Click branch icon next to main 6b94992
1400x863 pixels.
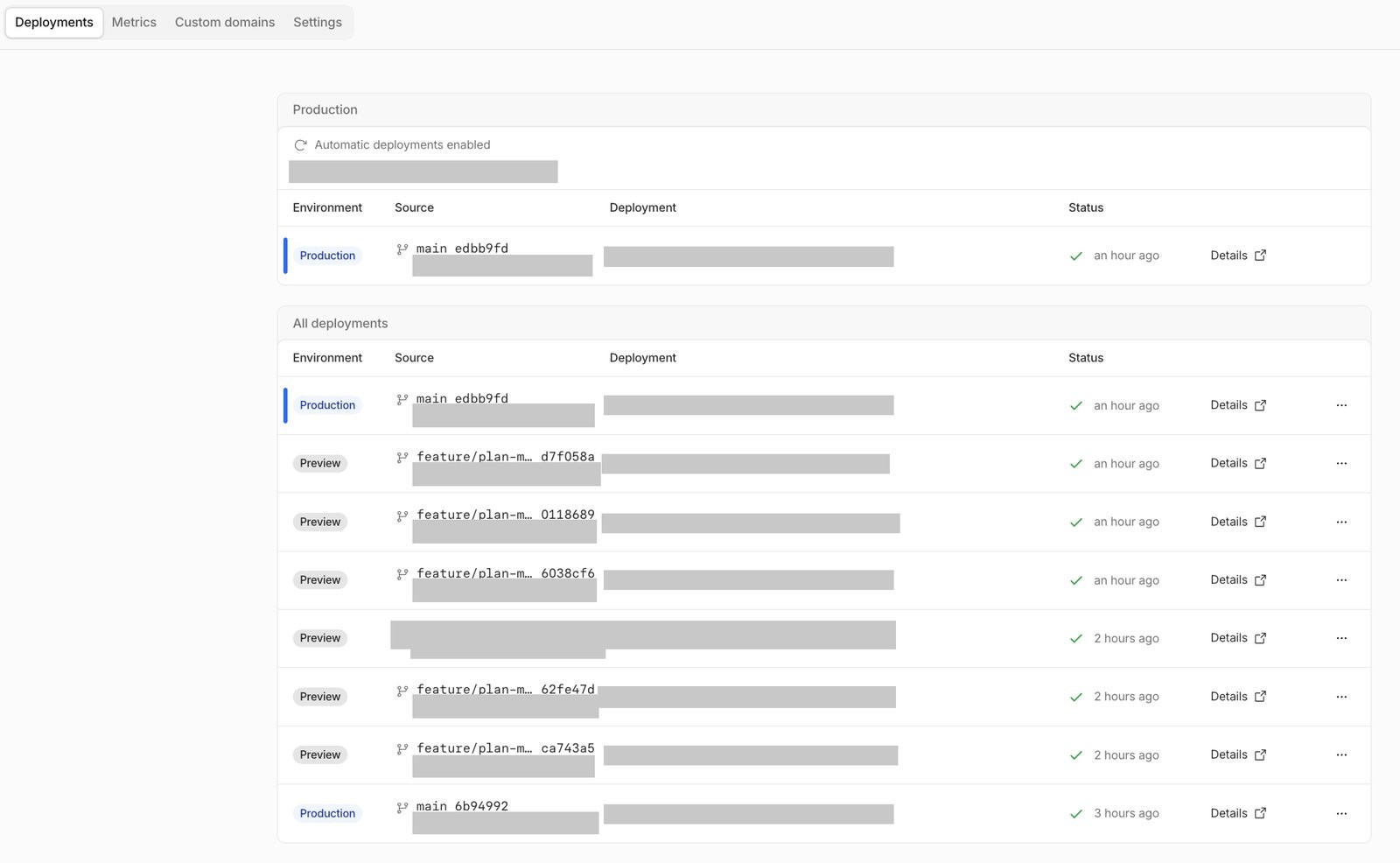click(x=402, y=808)
